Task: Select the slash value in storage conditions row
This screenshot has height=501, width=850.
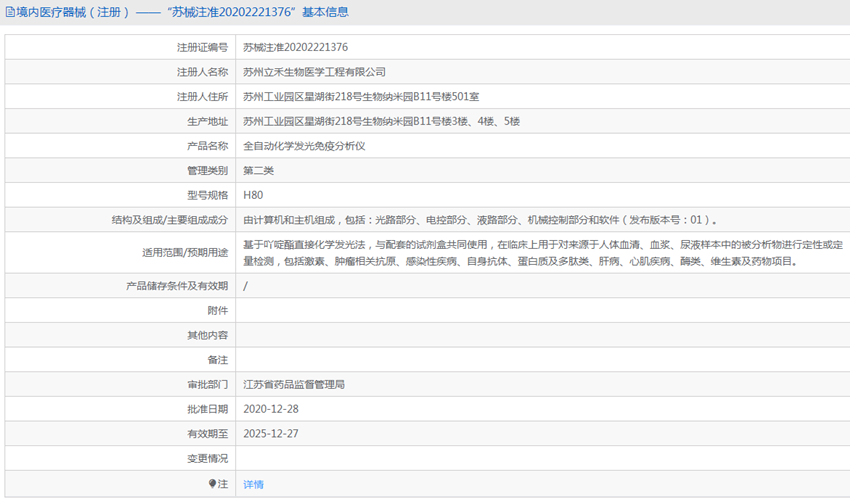Action: [246, 286]
